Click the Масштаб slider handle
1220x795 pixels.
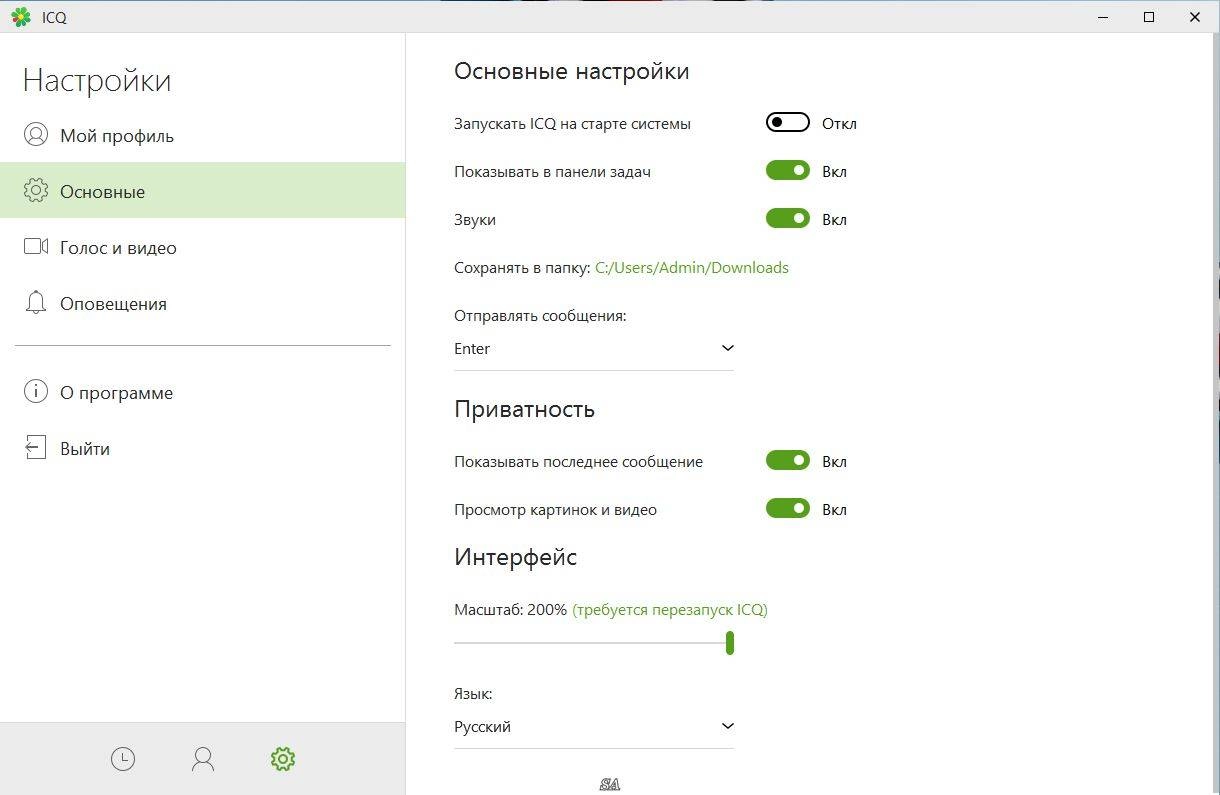[730, 642]
